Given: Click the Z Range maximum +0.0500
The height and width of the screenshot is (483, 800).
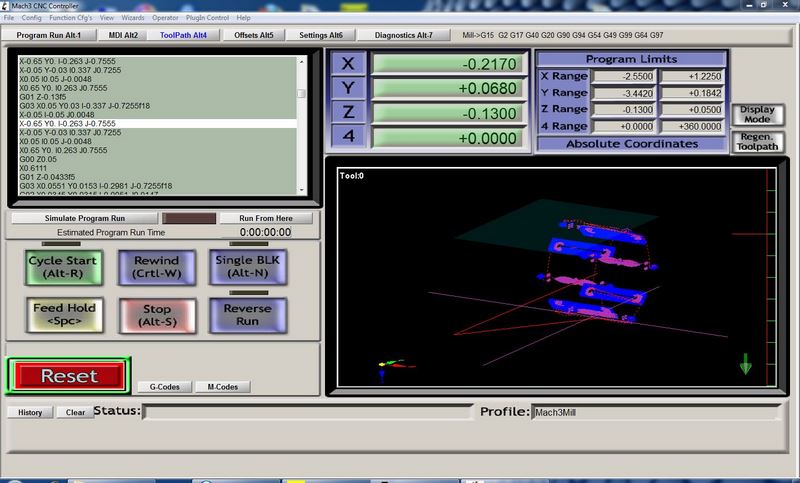Looking at the screenshot, I should coord(692,110).
